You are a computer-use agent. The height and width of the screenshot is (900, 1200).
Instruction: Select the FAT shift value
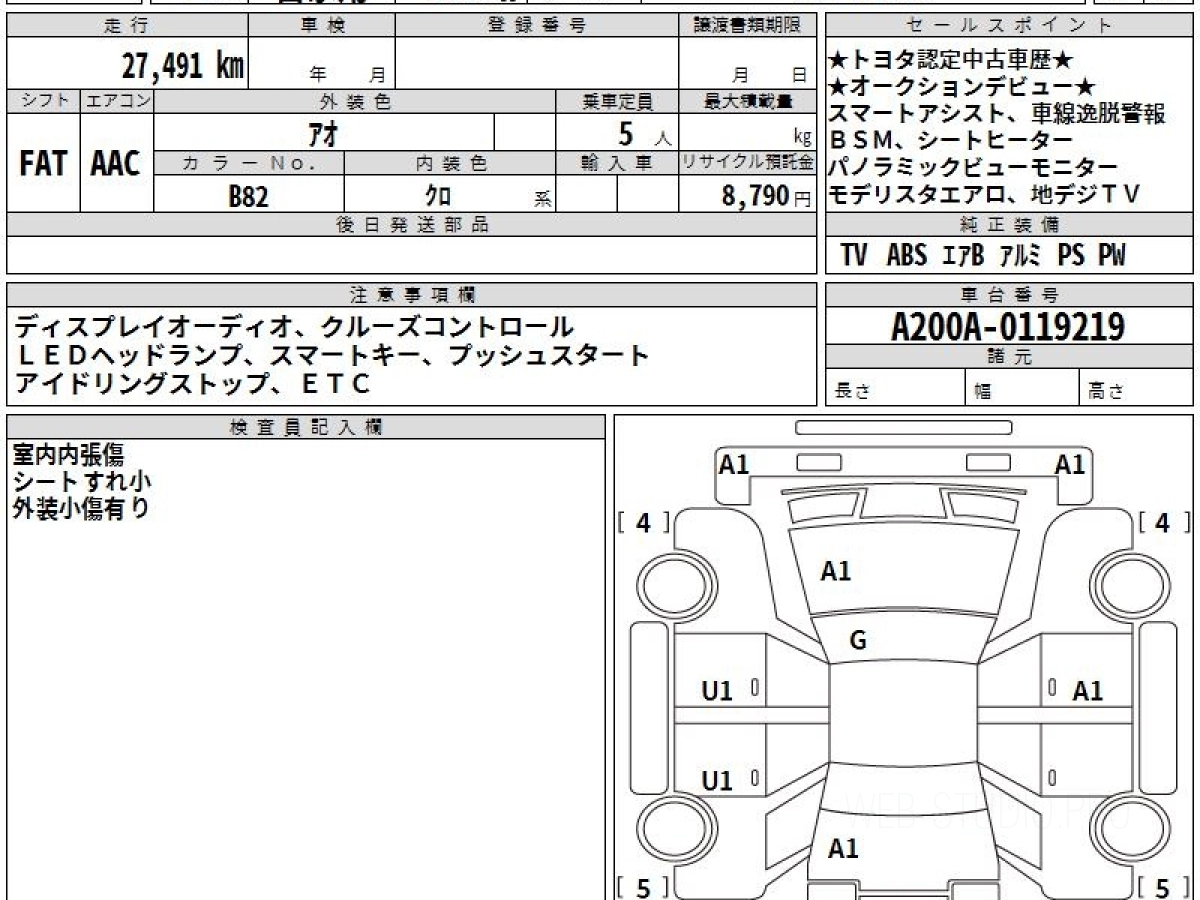[43, 163]
